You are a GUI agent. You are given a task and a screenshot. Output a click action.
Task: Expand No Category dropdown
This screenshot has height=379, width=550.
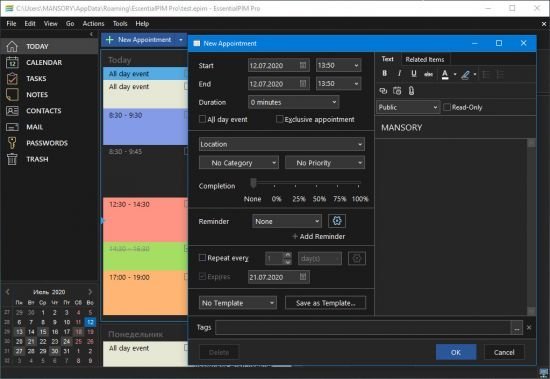tap(239, 163)
